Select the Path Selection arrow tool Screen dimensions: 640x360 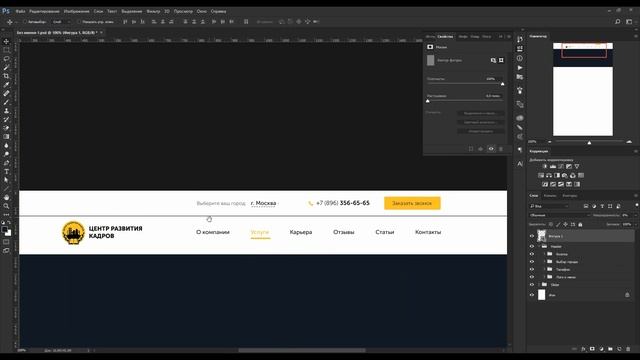(x=6, y=180)
